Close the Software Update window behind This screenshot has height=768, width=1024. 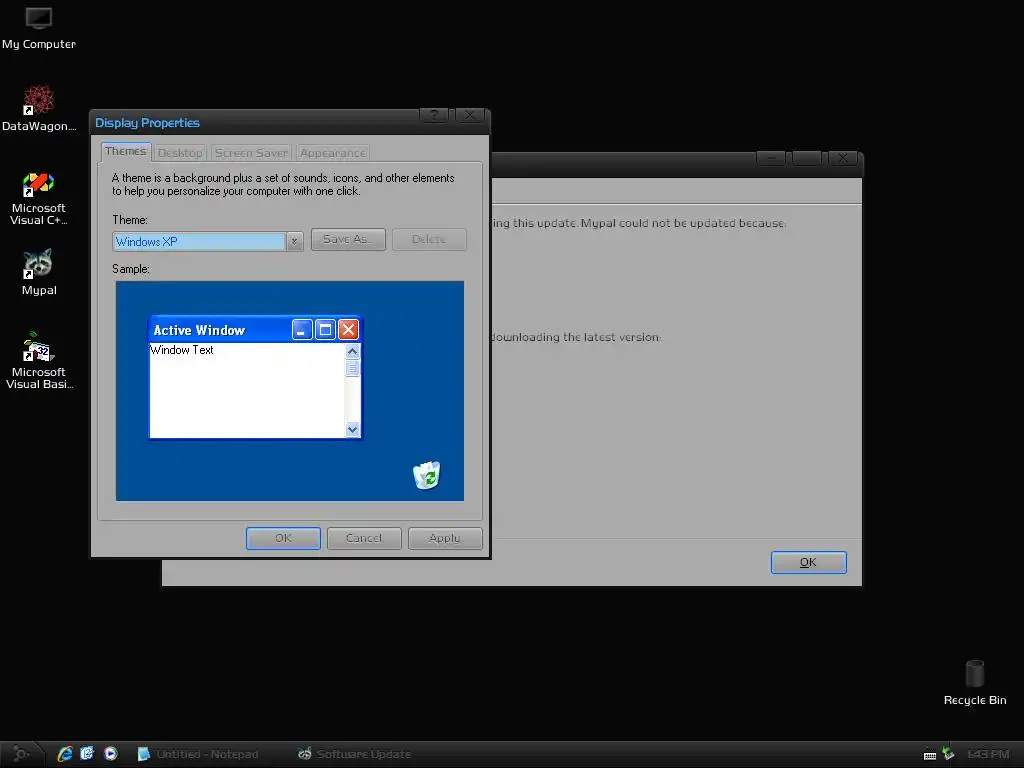[x=842, y=158]
